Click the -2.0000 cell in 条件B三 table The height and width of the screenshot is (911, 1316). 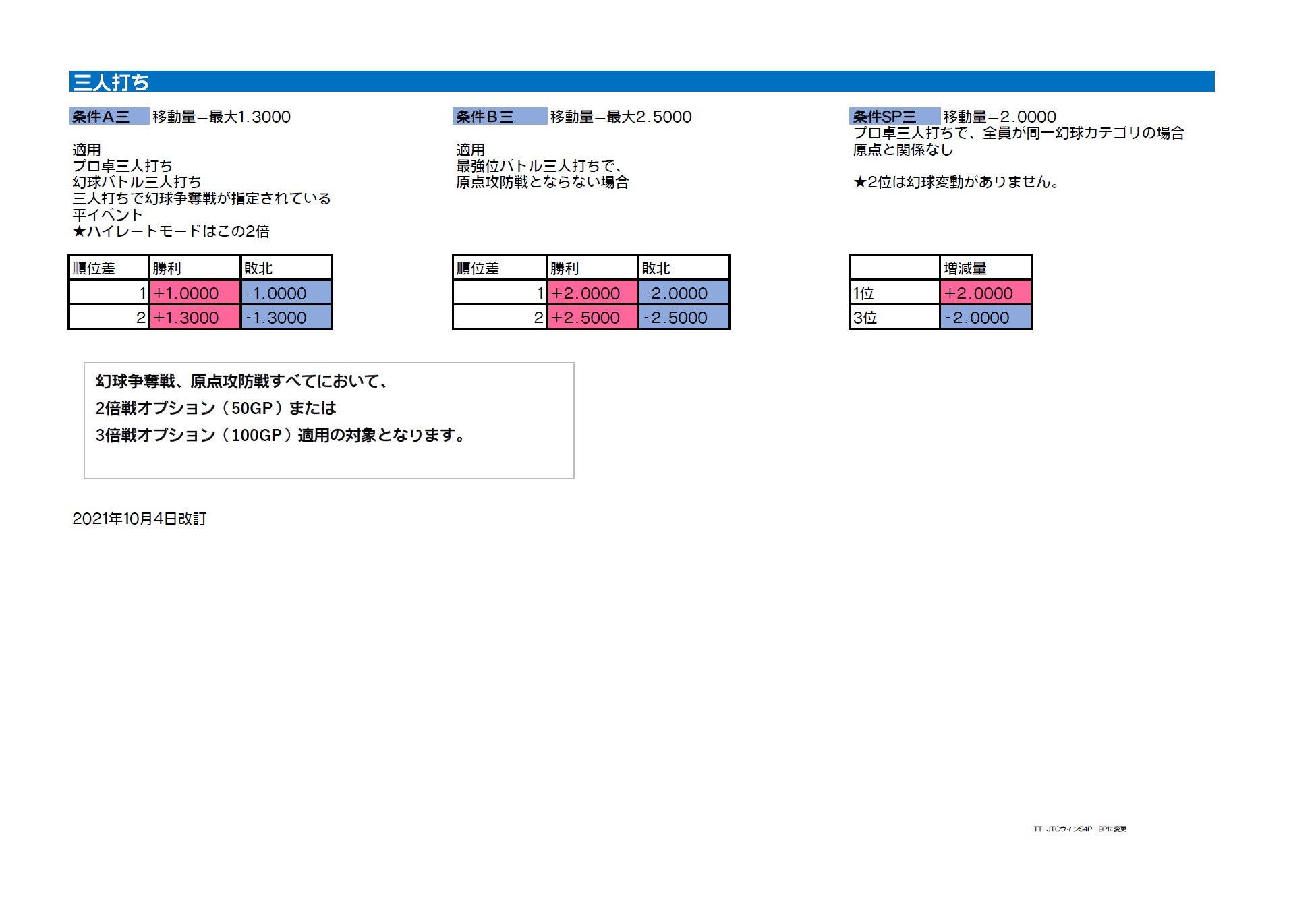[684, 293]
